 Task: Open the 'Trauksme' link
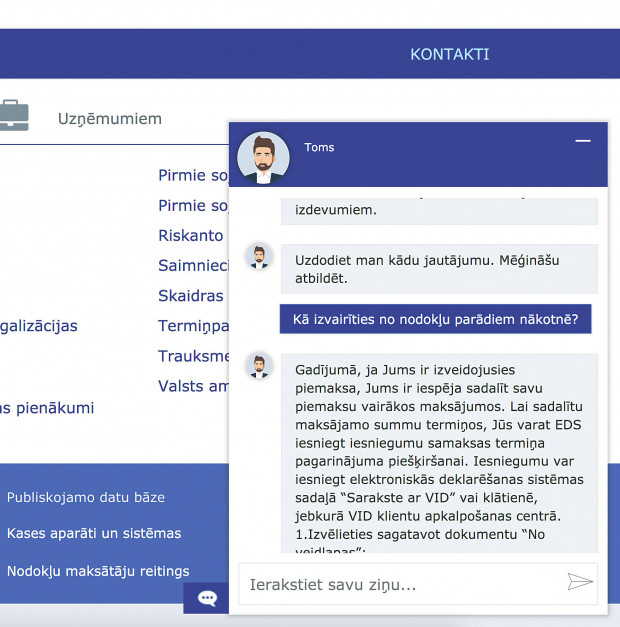tap(193, 356)
